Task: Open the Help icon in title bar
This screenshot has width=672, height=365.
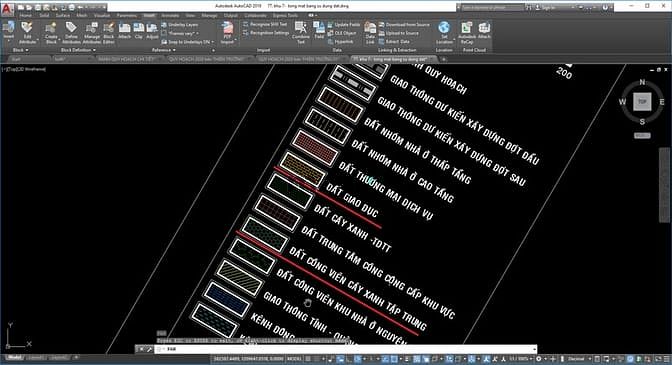Action: (x=605, y=7)
